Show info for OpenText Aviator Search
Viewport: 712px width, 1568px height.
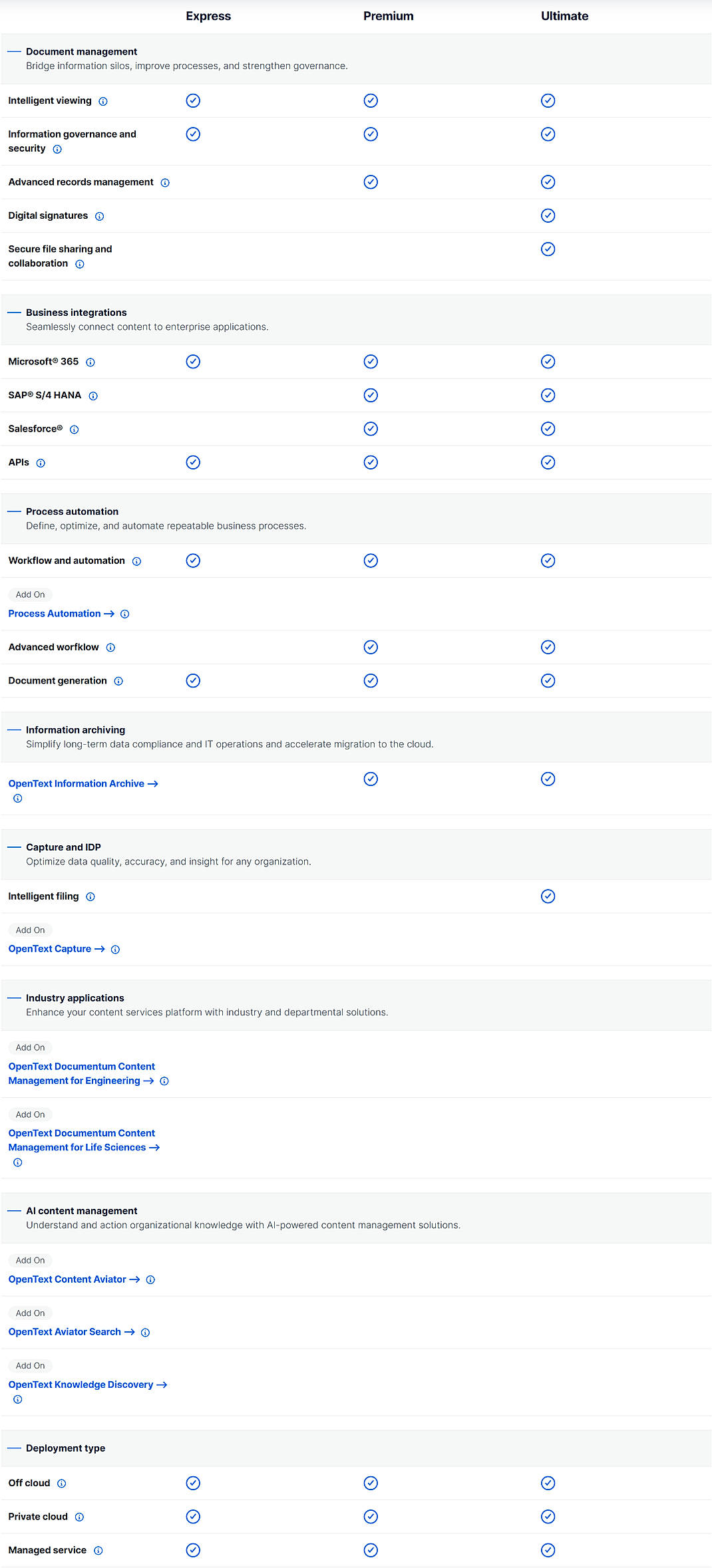pyautogui.click(x=145, y=1333)
